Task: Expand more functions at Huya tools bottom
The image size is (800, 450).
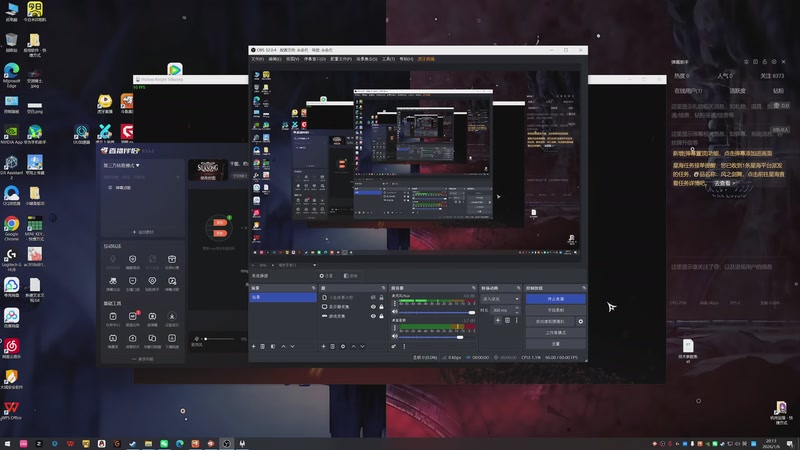Action: [143, 359]
